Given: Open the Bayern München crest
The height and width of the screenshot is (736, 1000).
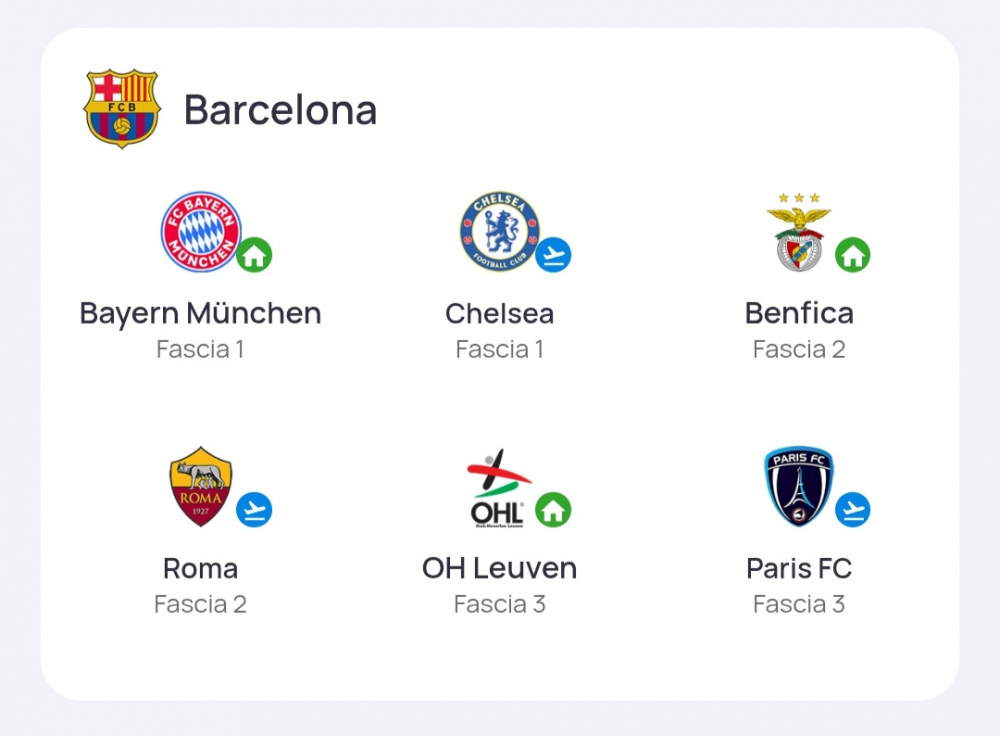Looking at the screenshot, I should (200, 232).
